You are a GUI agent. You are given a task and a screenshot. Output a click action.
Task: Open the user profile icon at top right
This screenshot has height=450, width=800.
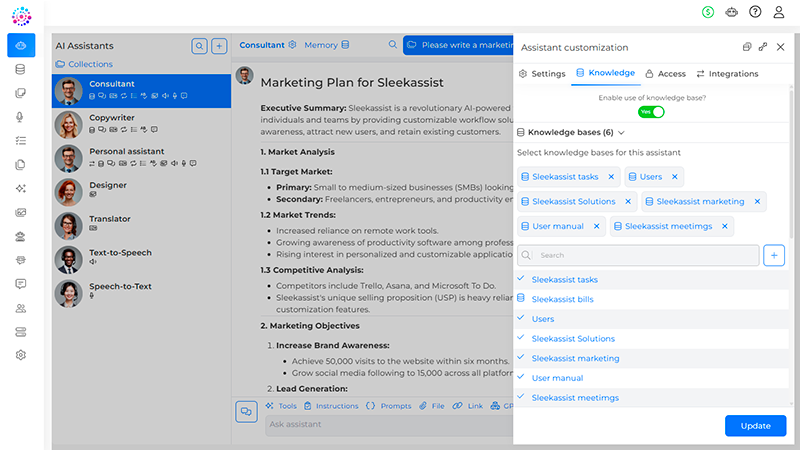[x=779, y=12]
